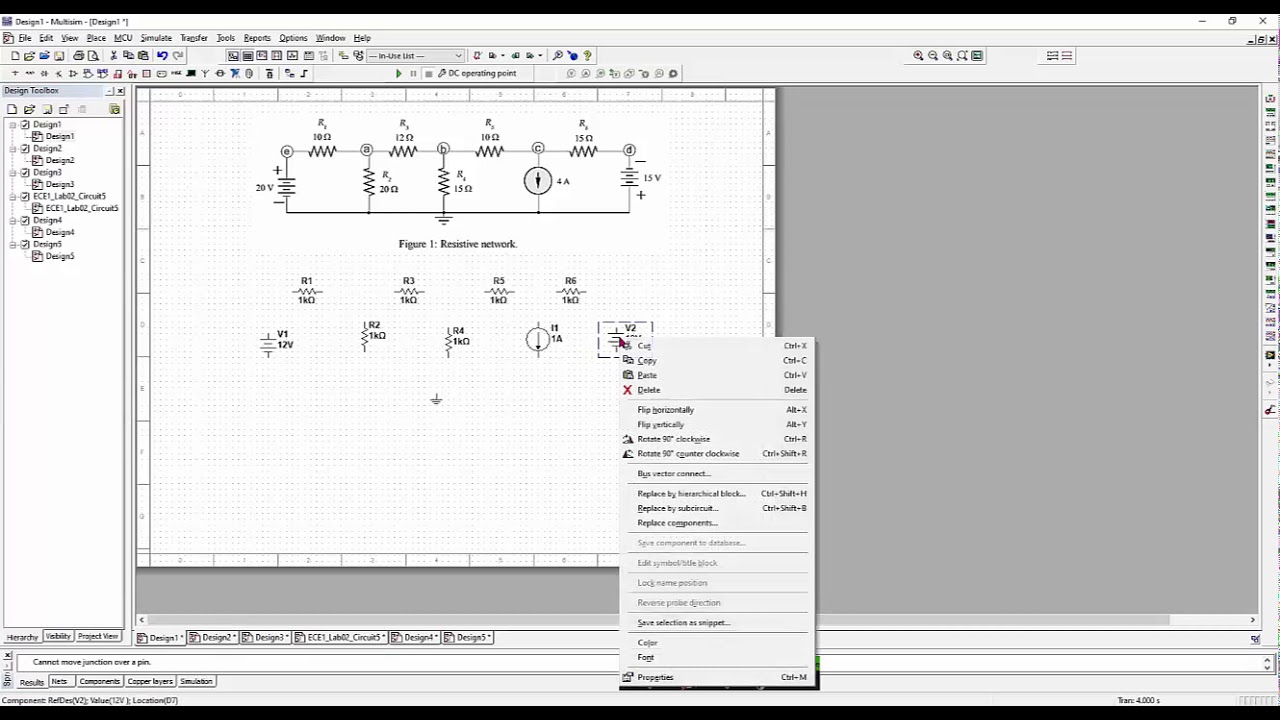The height and width of the screenshot is (720, 1280).
Task: Place a ground/source component from the toolbar
Action: coord(14,73)
